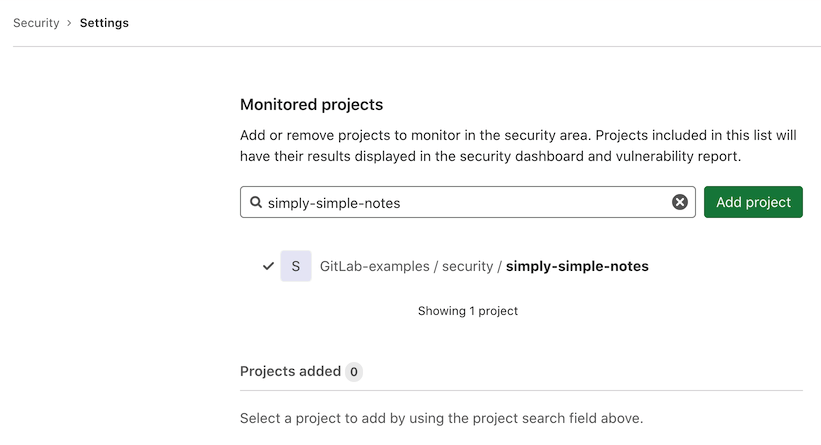The width and height of the screenshot is (821, 445).
Task: Select the simply-simple-notes project name
Action: coord(577,266)
